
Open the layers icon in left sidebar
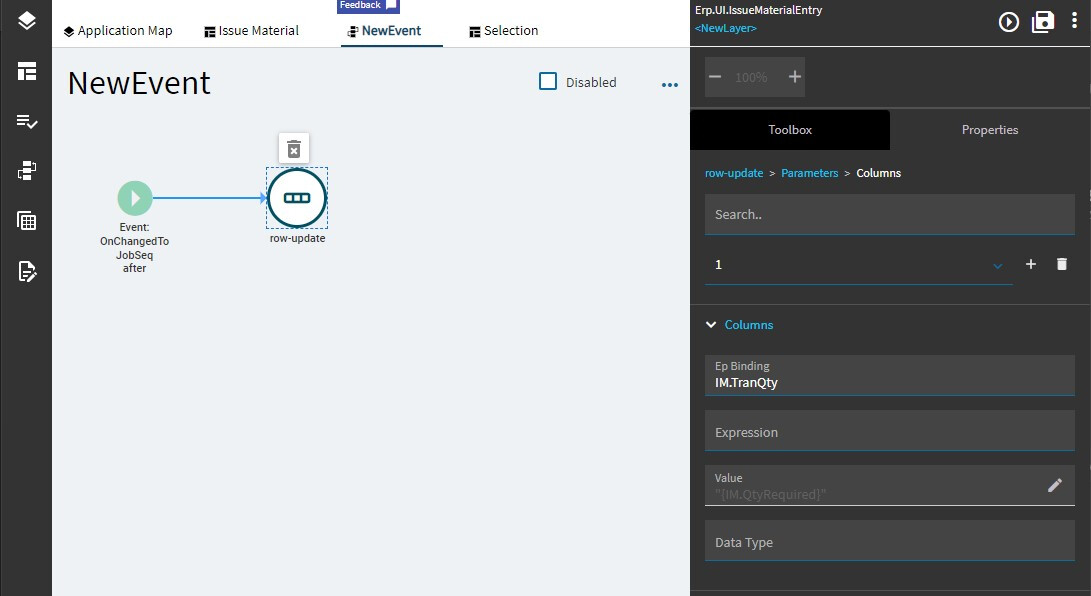(x=26, y=21)
